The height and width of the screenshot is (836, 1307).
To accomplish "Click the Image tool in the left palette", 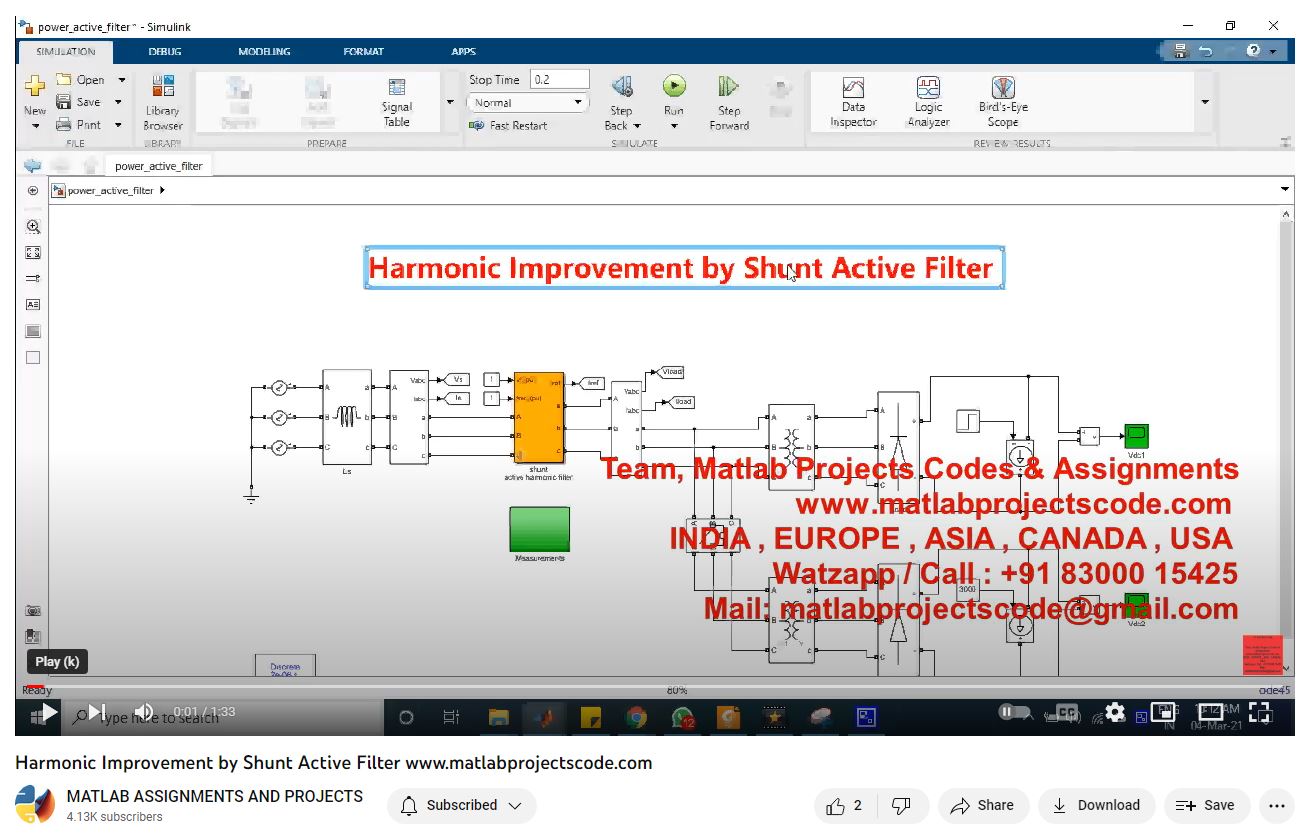I will tap(33, 331).
